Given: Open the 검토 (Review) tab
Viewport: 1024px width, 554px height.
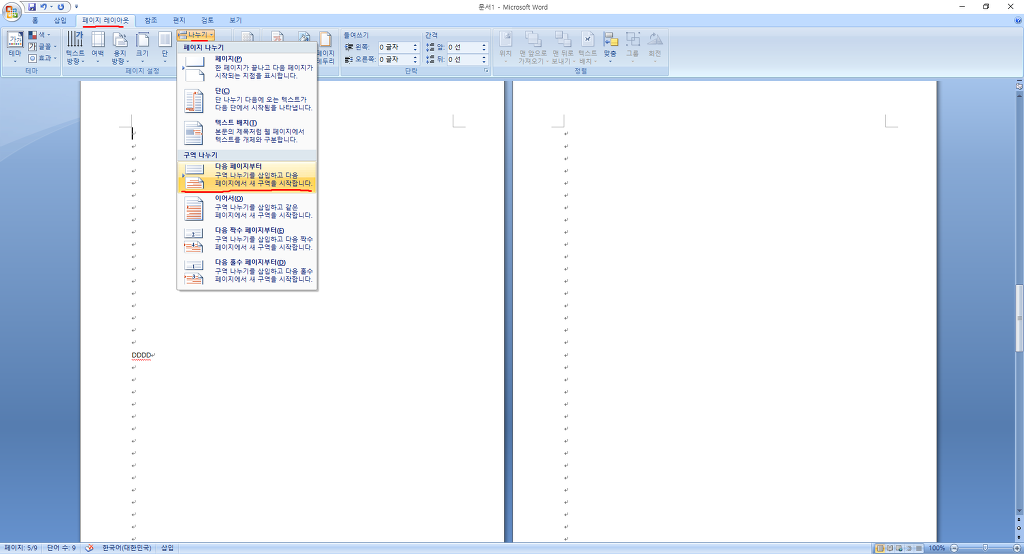Looking at the screenshot, I should 207,20.
